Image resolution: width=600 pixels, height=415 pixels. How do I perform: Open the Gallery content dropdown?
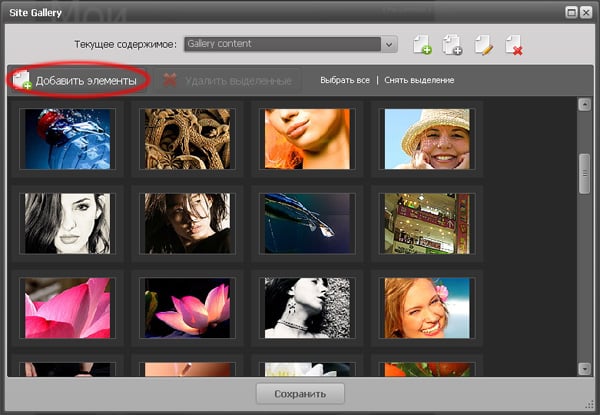click(x=389, y=44)
